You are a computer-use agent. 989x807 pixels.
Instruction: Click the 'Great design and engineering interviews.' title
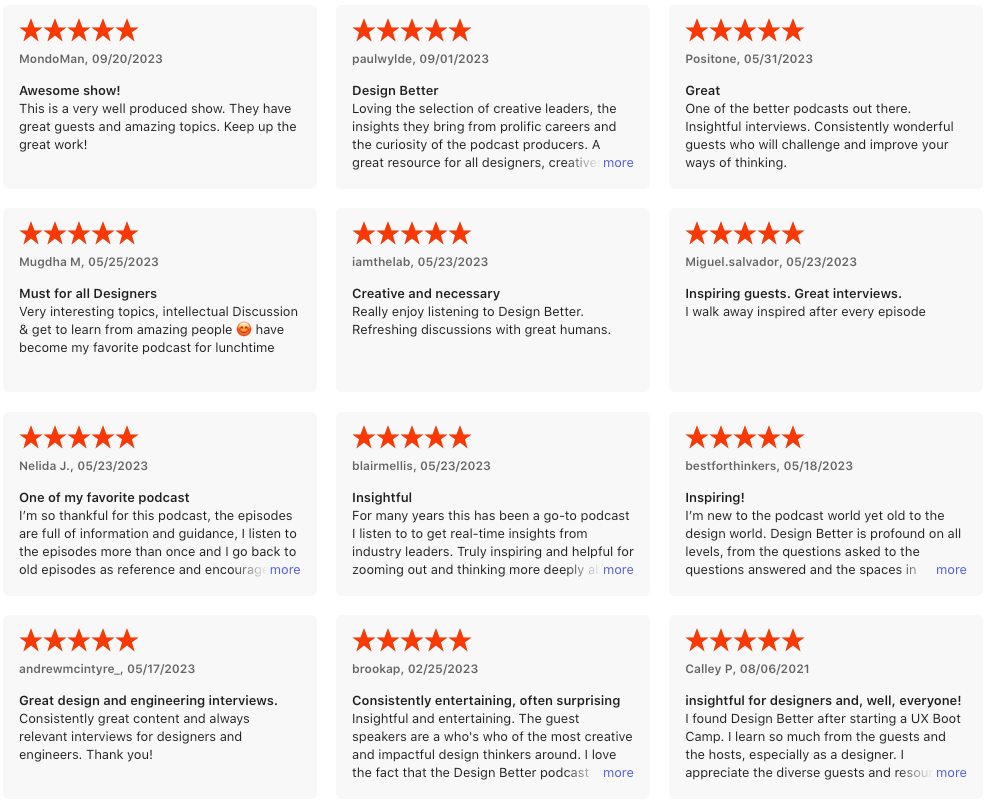point(148,701)
